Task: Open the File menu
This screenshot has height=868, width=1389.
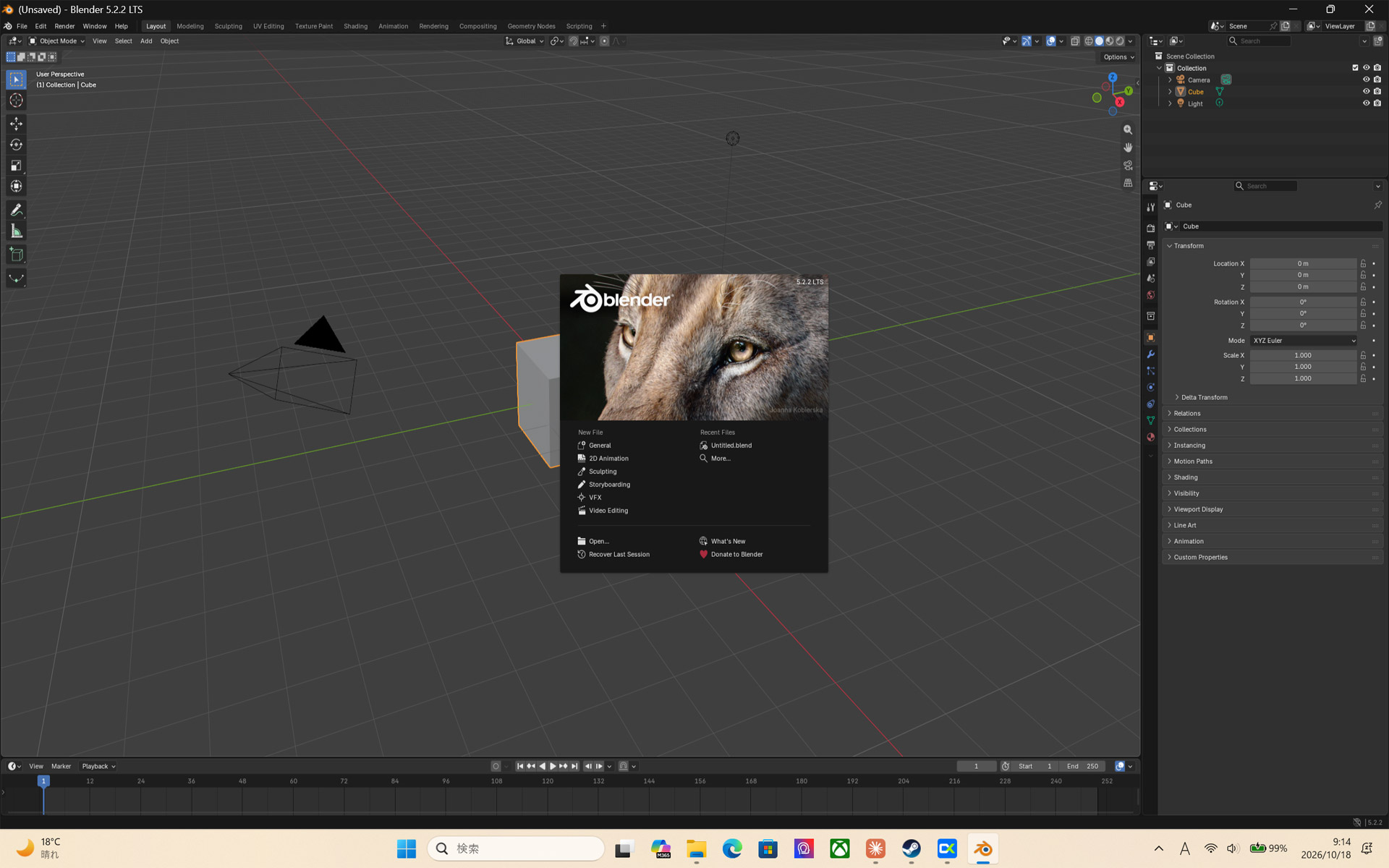Action: (x=22, y=26)
